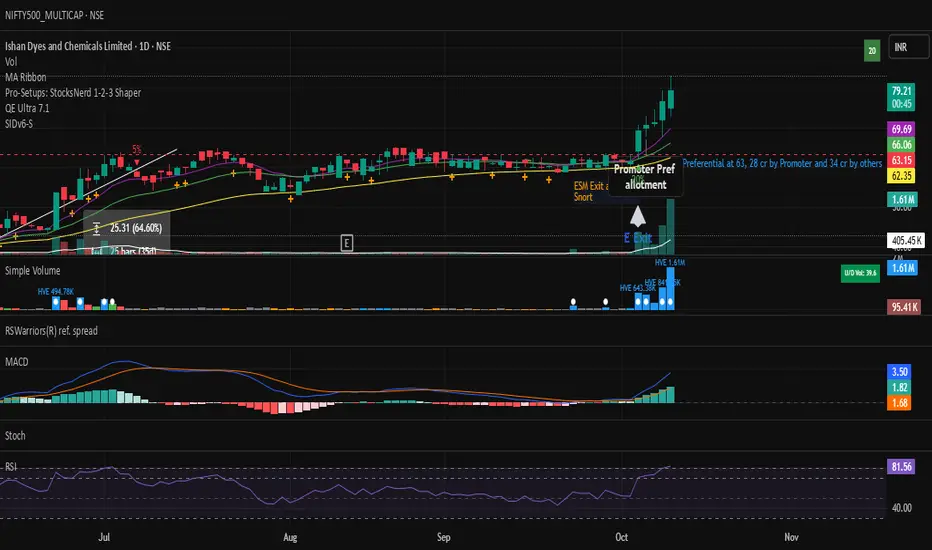Click the 25.31 (64.60%) measurement label

click(136, 228)
